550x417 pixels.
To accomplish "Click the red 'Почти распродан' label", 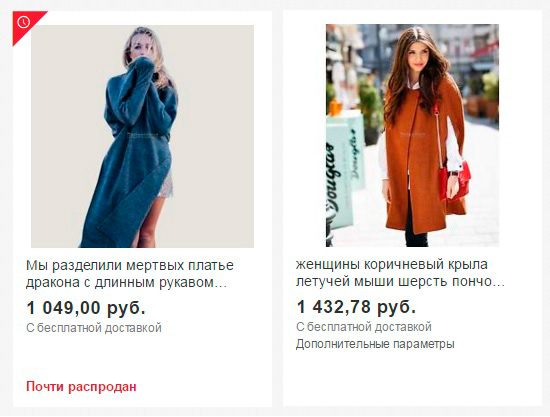I will (x=81, y=387).
